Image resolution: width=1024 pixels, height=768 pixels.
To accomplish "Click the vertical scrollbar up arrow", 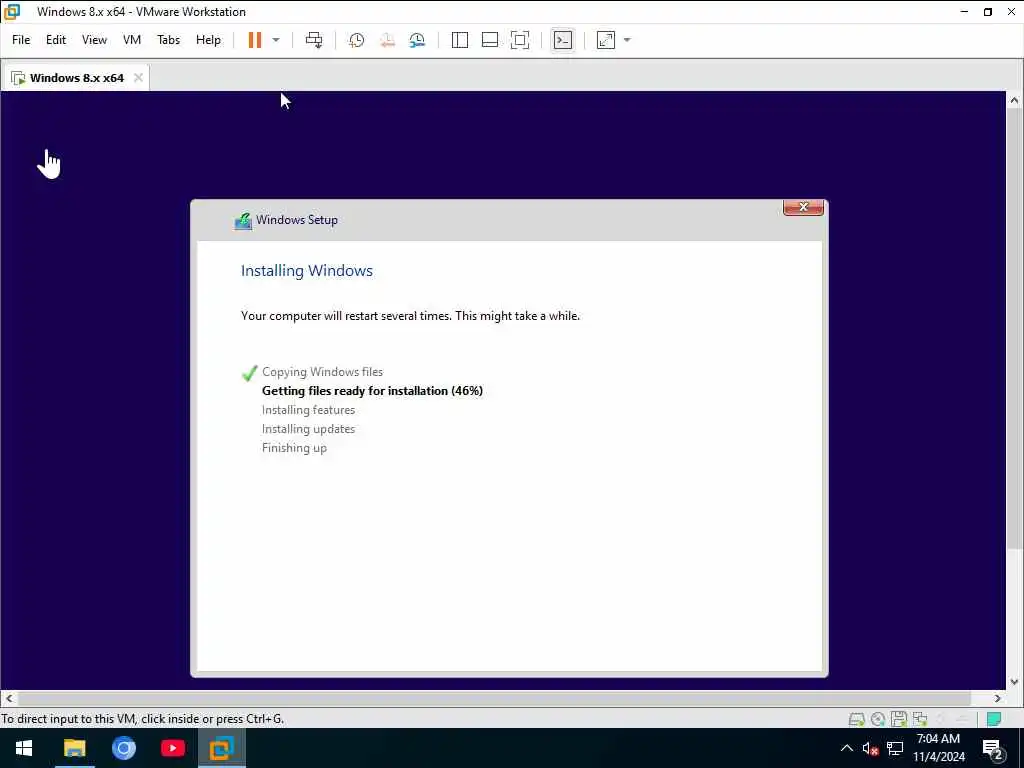I will tap(1014, 101).
